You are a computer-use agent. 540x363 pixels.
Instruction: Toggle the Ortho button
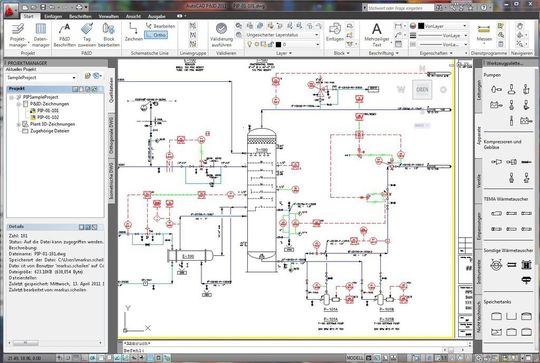tap(156, 35)
